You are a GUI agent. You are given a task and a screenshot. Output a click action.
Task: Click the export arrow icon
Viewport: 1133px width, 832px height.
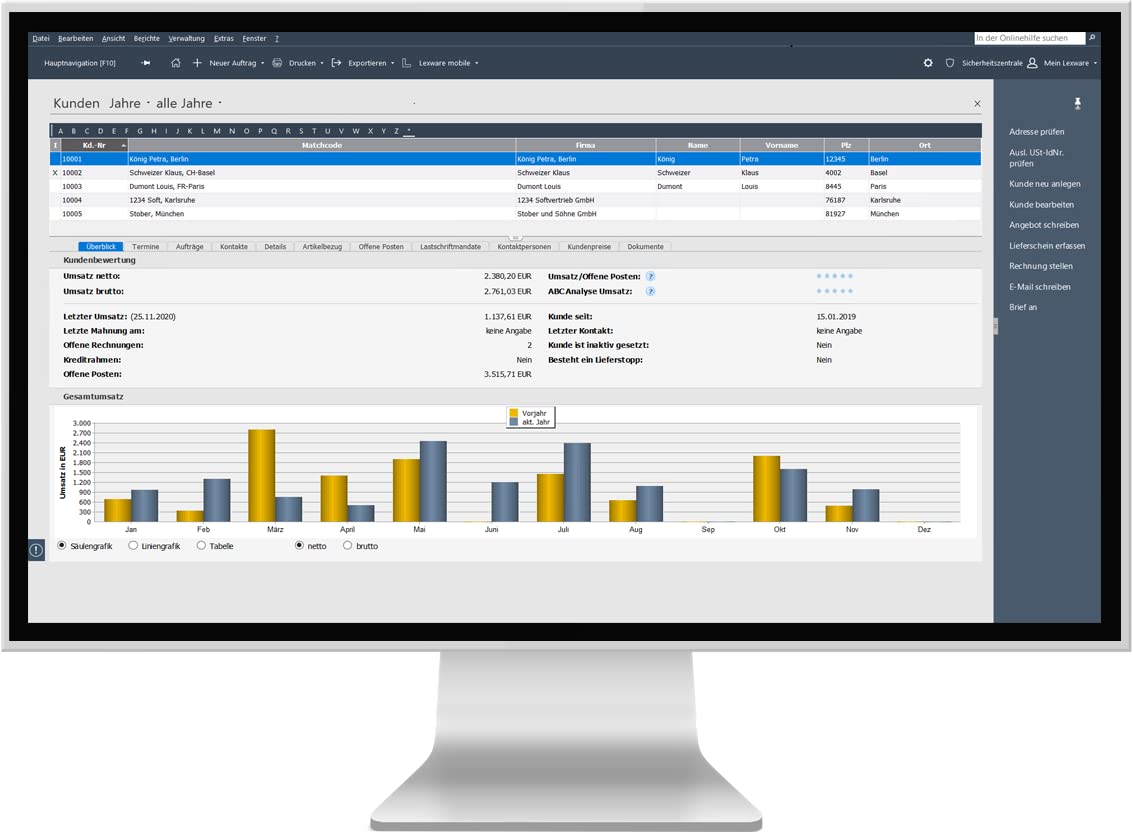336,63
